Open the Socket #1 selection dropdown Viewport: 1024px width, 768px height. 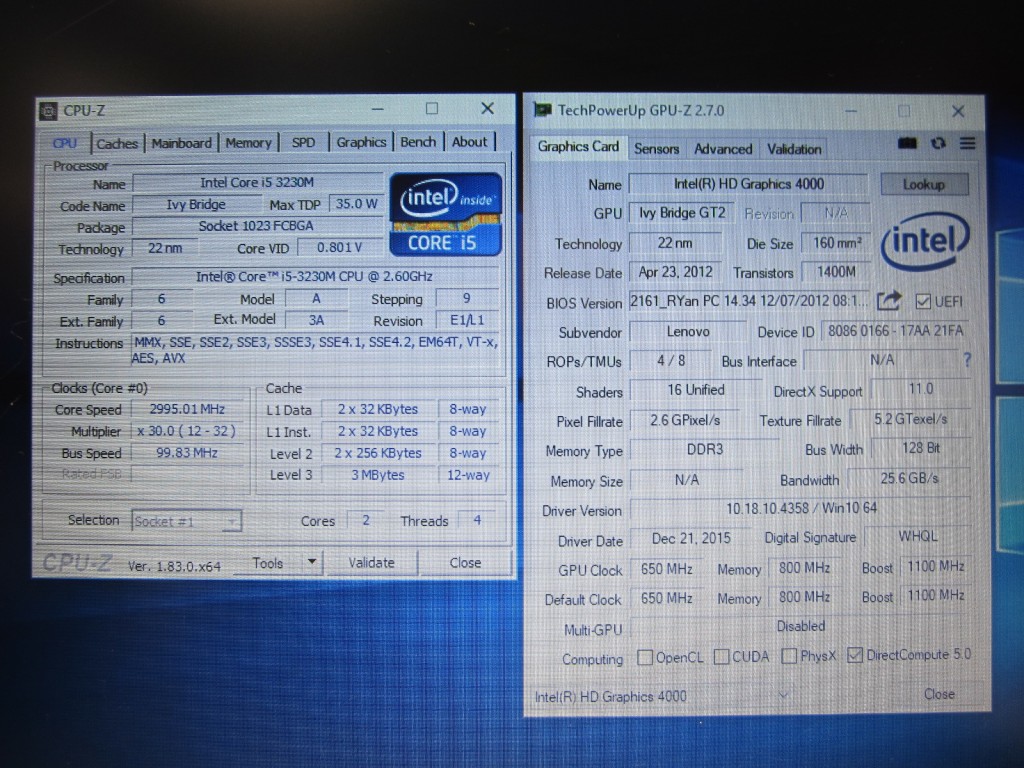(187, 521)
